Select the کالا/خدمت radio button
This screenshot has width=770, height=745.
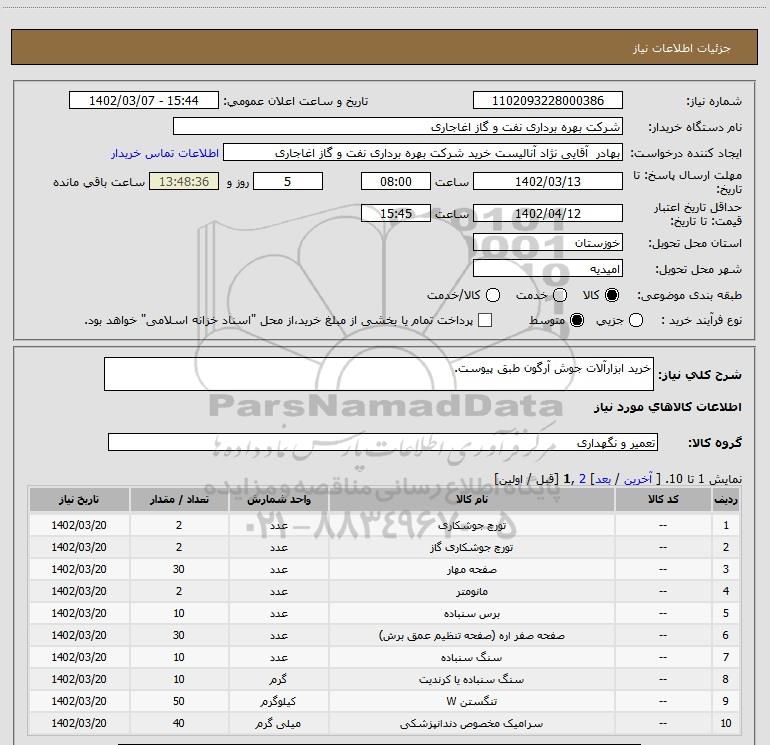[493, 295]
